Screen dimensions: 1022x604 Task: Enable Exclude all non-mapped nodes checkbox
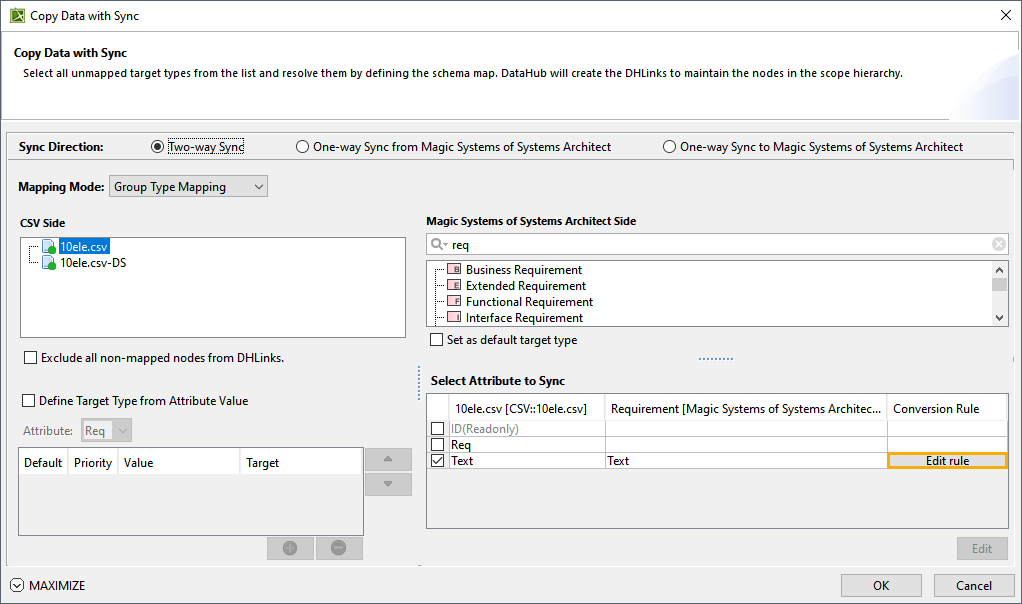point(30,358)
